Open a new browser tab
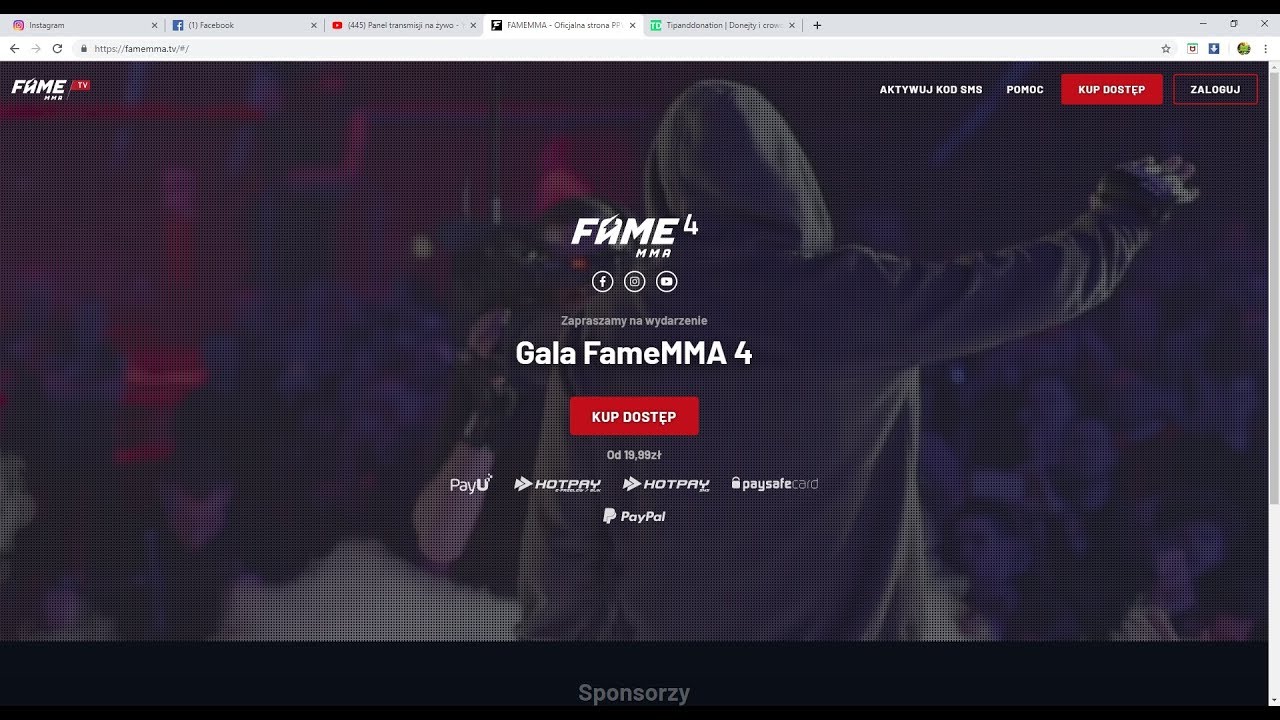Image resolution: width=1280 pixels, height=720 pixels. (817, 25)
